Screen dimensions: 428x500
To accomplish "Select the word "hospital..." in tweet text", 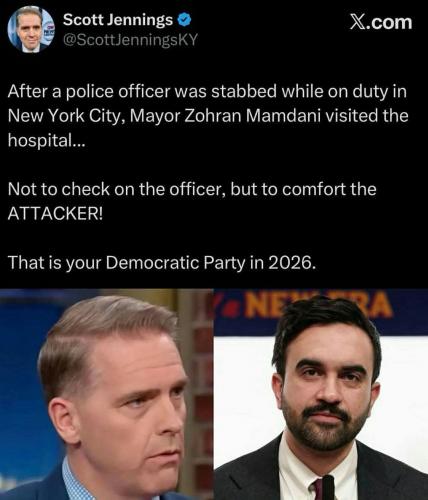I will click(x=47, y=140).
